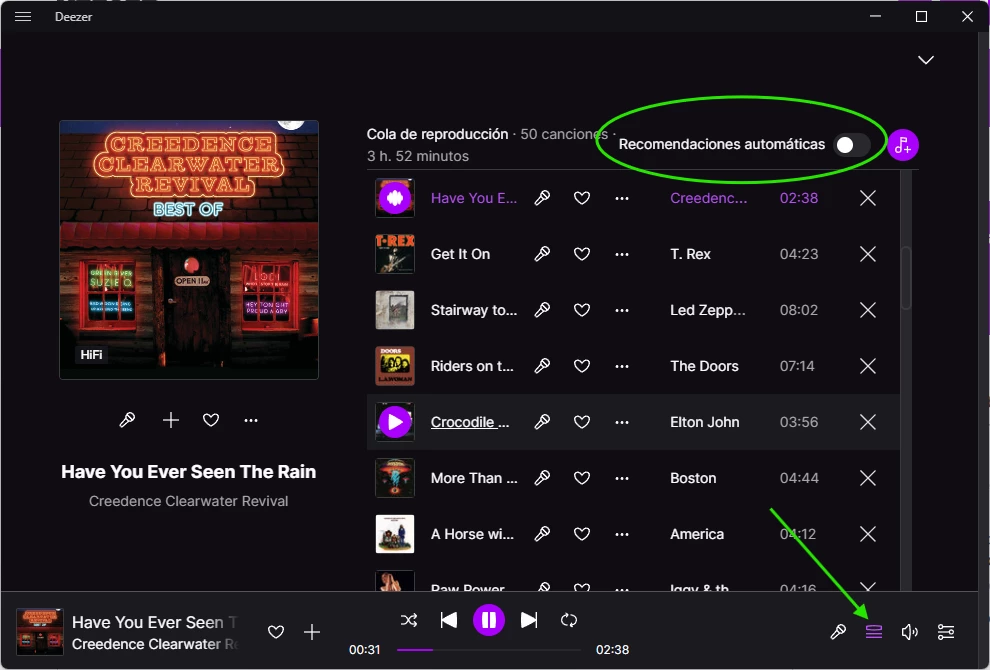Like the song under the large album art

point(211,420)
